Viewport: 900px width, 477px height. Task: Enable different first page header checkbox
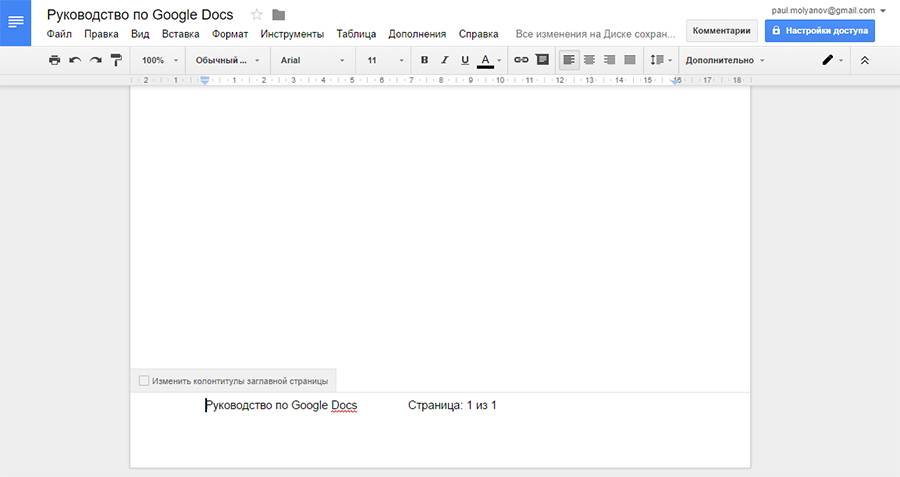click(x=144, y=381)
